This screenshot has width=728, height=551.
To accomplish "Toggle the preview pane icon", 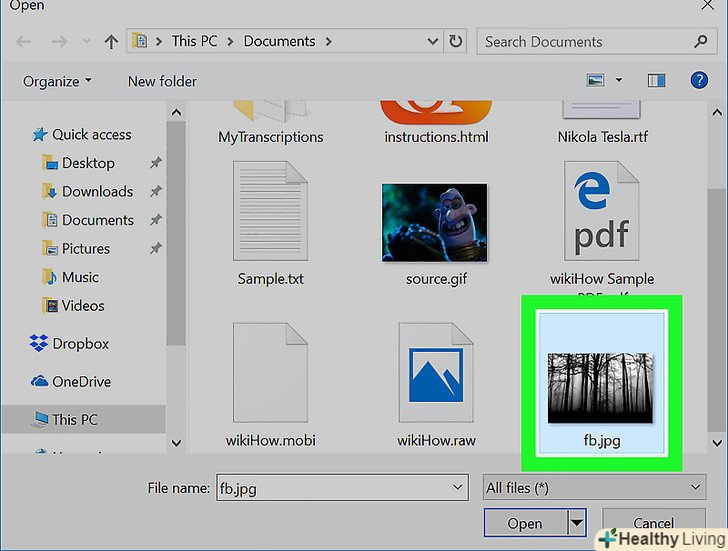I will coord(656,80).
